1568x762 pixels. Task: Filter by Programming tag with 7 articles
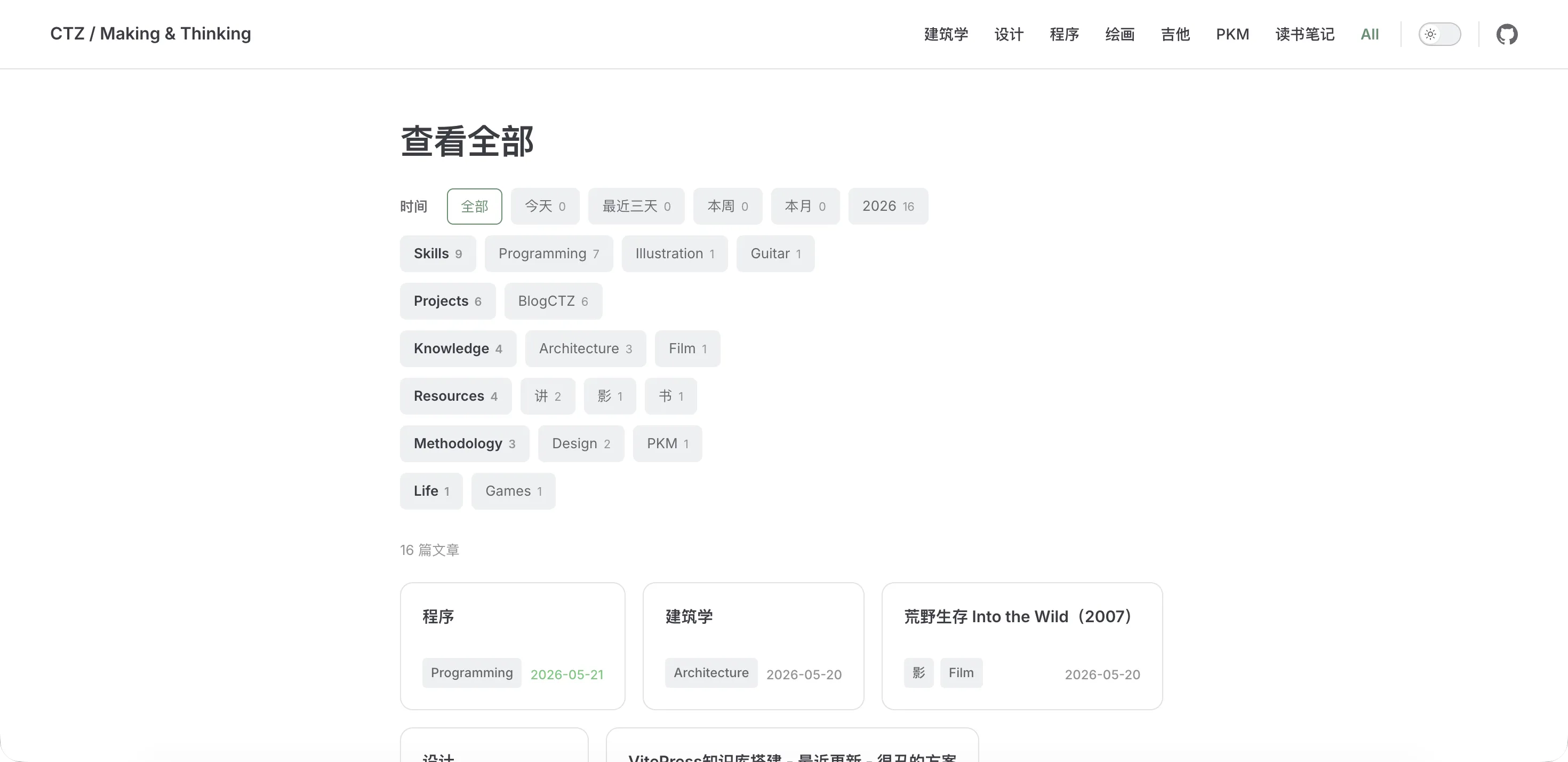coord(548,254)
